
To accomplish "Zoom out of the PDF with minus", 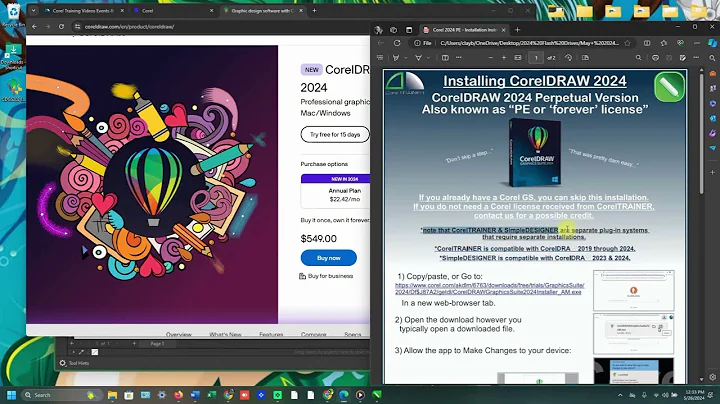I will point(490,58).
